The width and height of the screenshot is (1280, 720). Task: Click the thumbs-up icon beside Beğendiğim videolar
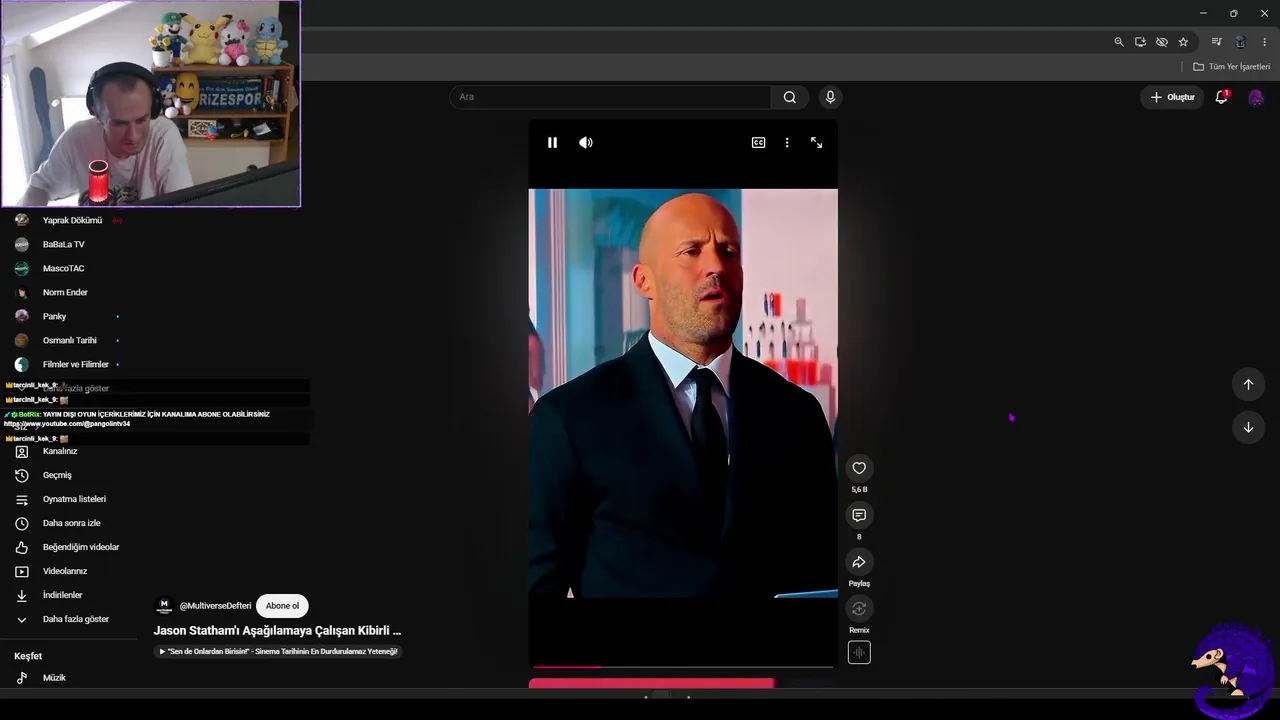click(x=22, y=547)
